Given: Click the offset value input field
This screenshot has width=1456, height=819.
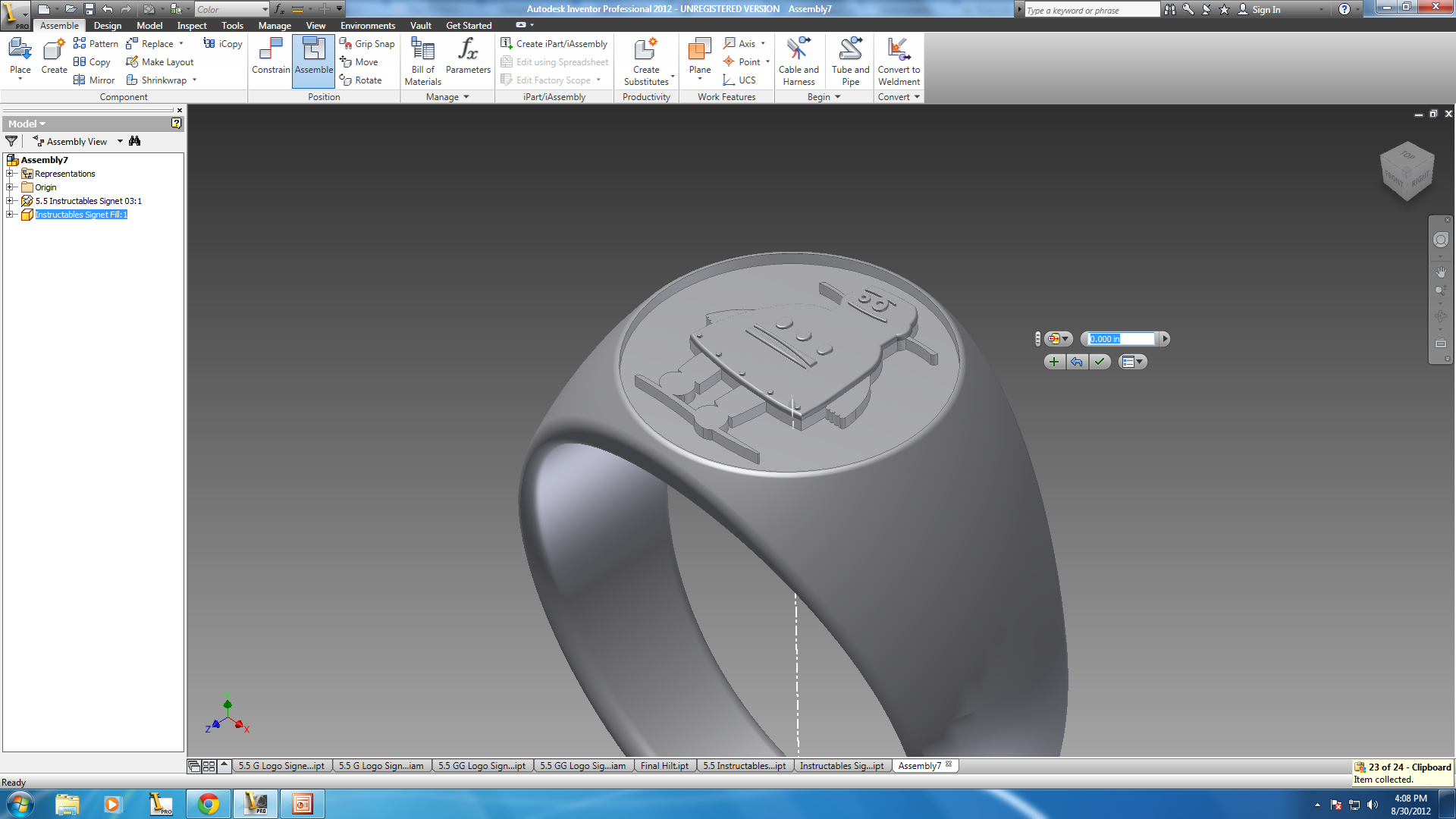Looking at the screenshot, I should click(x=1121, y=339).
